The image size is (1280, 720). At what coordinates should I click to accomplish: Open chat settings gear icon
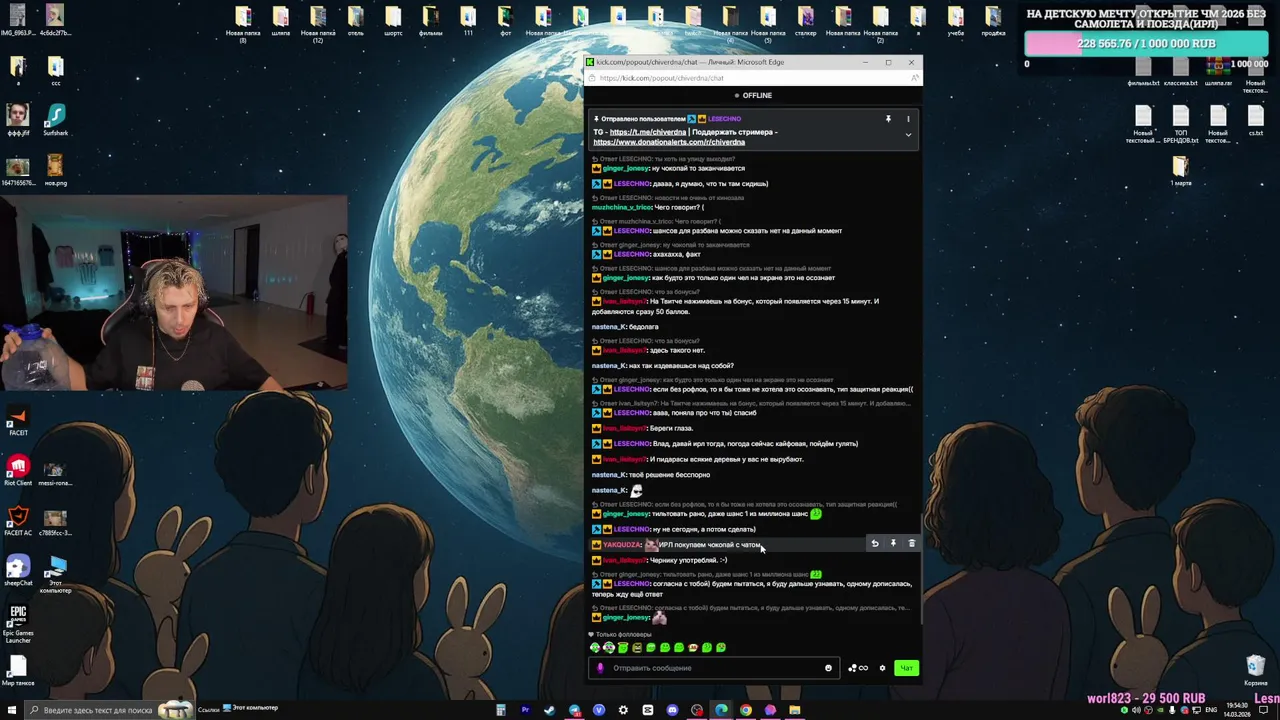pos(882,668)
